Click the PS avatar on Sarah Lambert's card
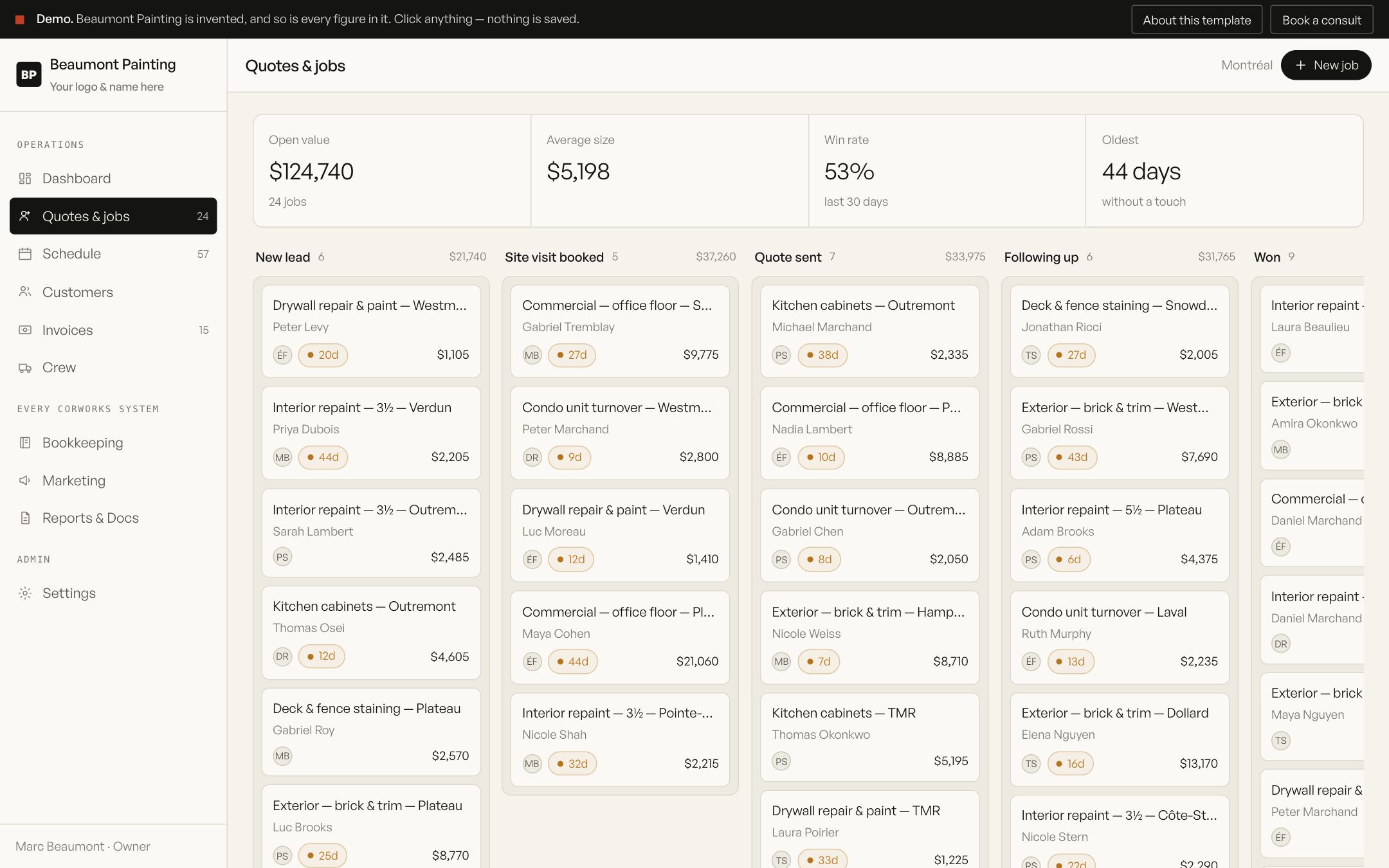Screen dimensions: 1389x868 (282, 557)
